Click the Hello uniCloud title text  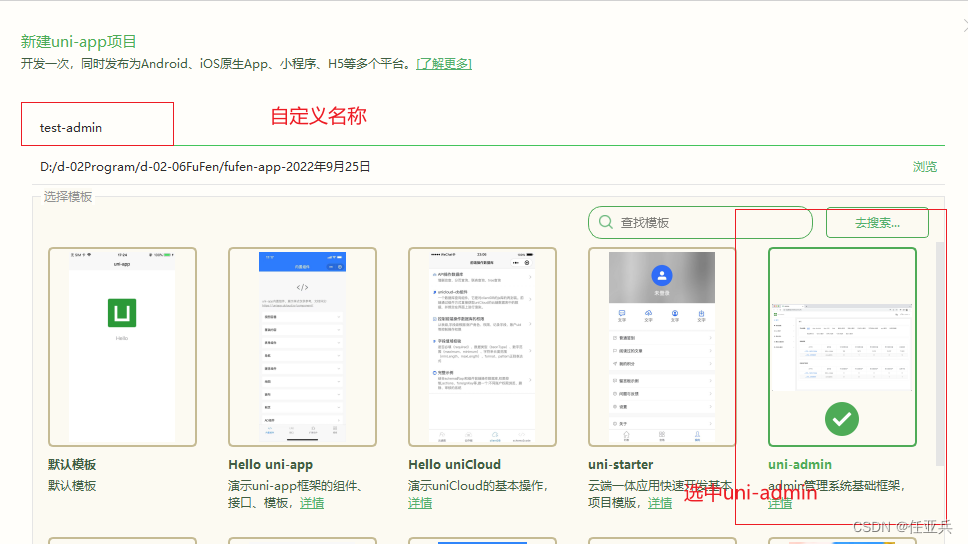tap(454, 464)
